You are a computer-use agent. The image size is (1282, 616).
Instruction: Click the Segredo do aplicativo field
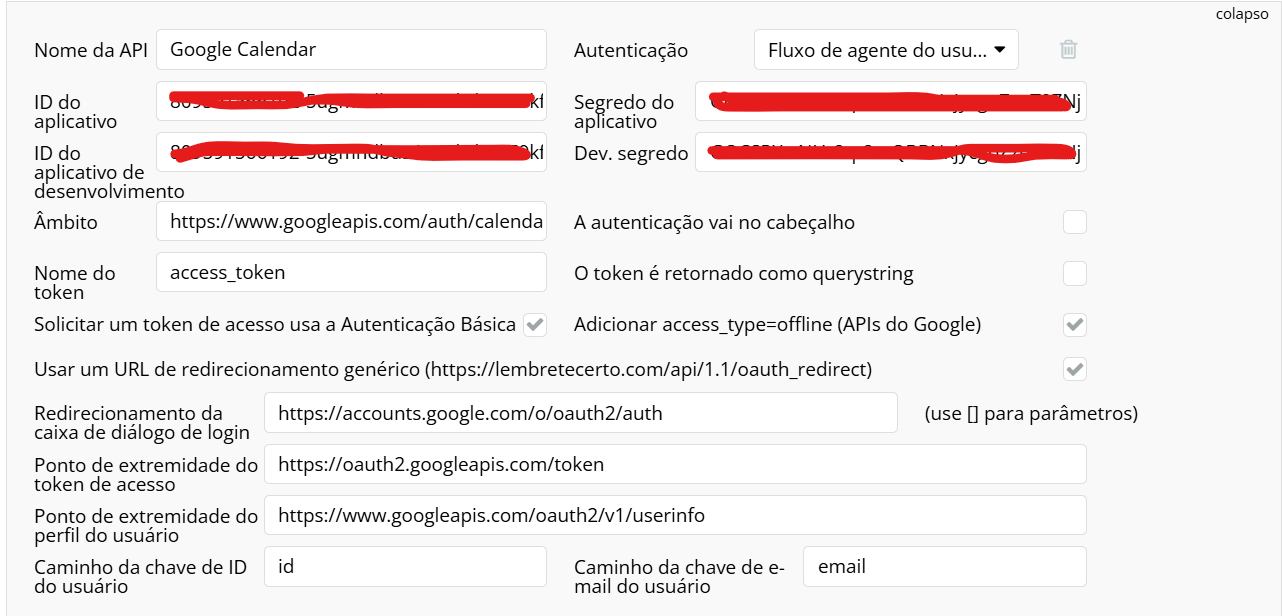[890, 101]
